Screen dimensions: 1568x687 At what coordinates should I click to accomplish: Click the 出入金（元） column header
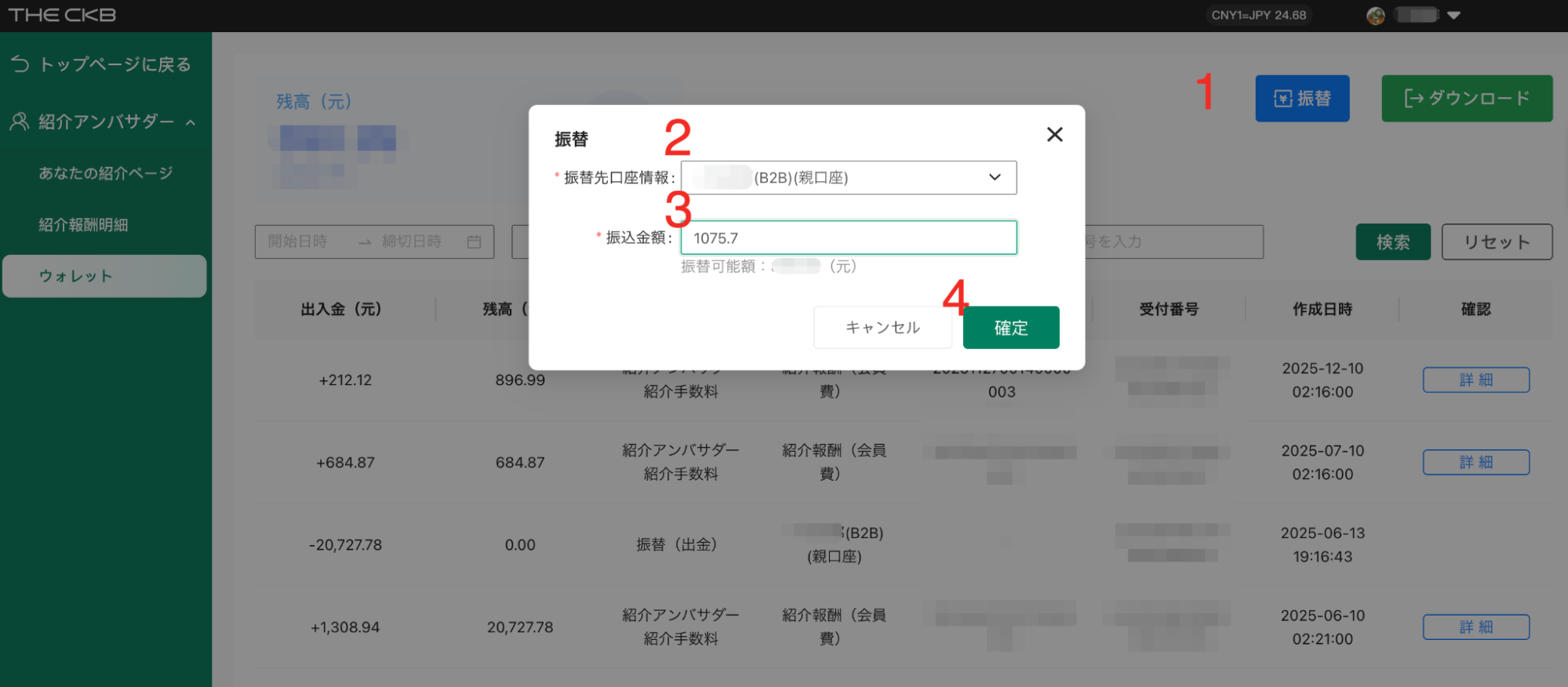[341, 309]
